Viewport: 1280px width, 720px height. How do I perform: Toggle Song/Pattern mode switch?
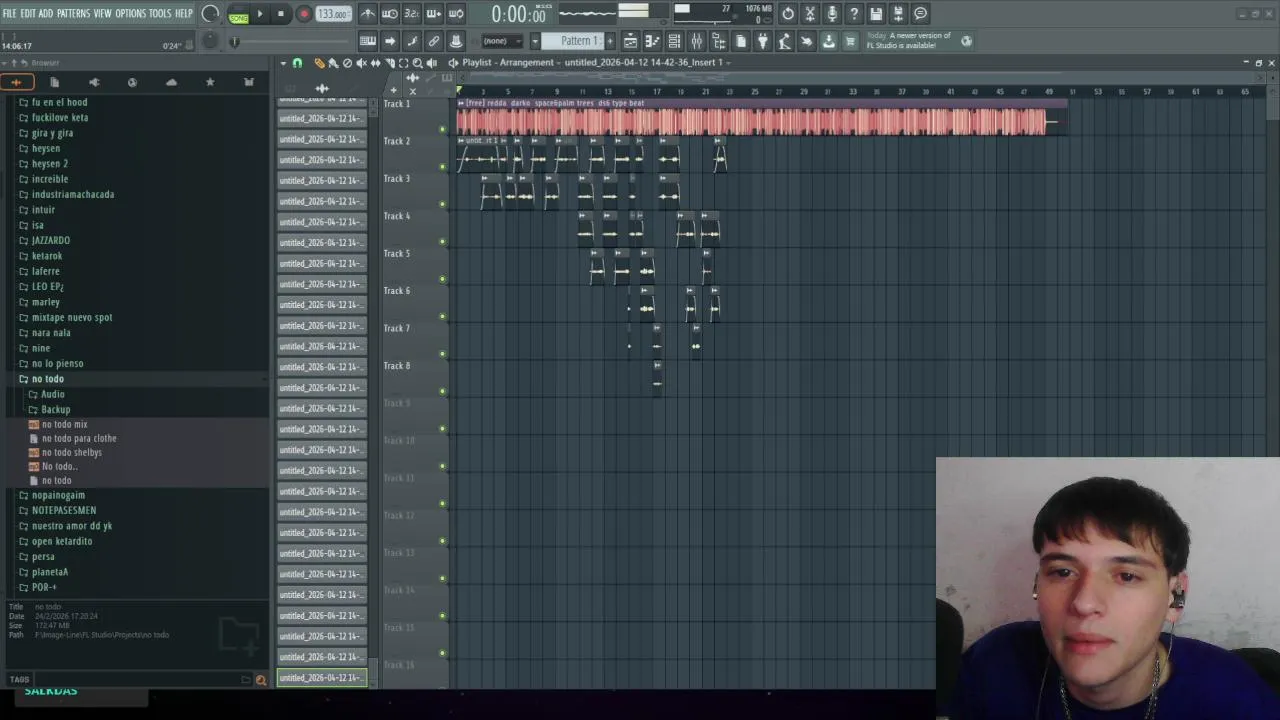coord(239,14)
